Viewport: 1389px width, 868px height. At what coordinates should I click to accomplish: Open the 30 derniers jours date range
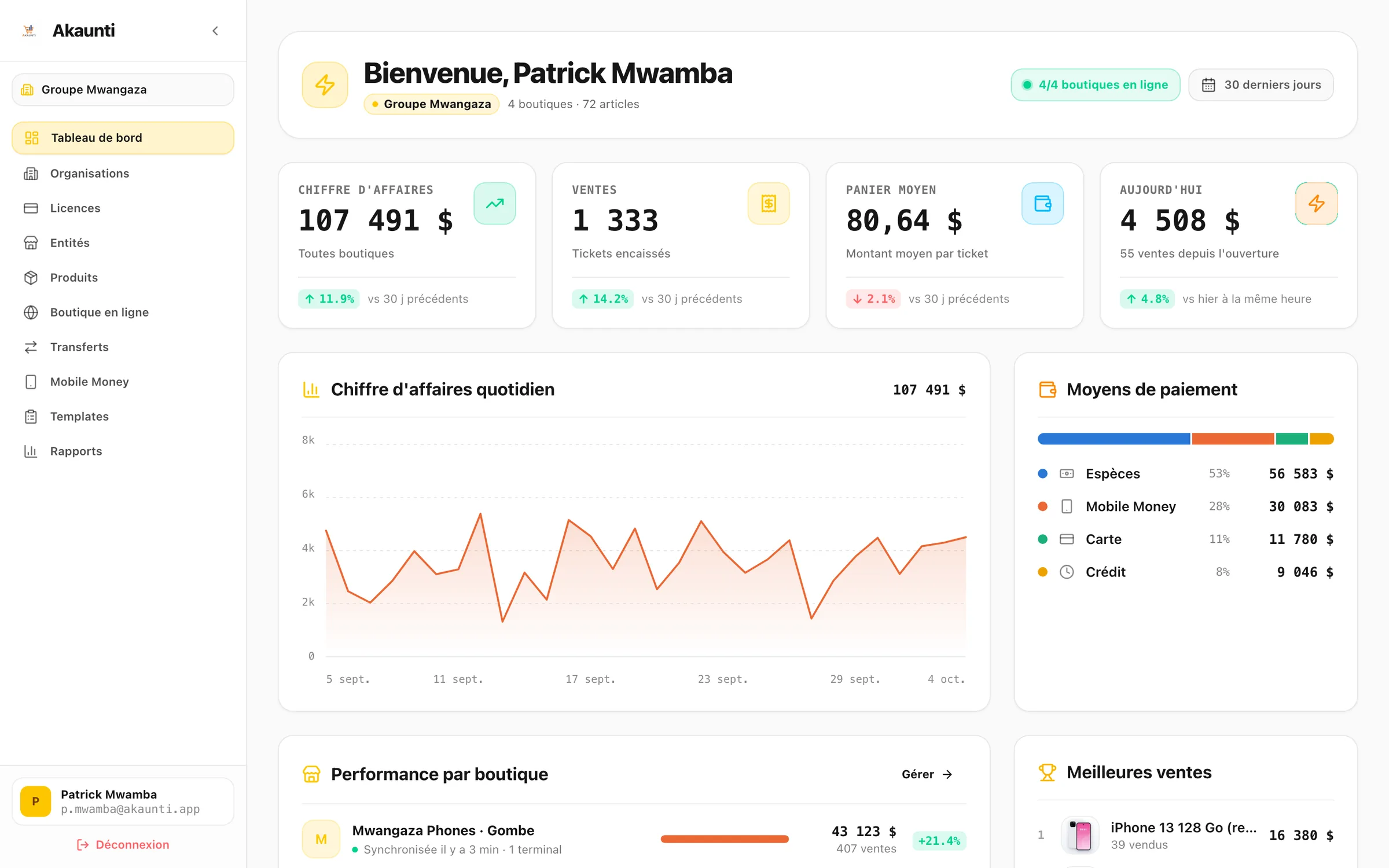click(x=1261, y=85)
